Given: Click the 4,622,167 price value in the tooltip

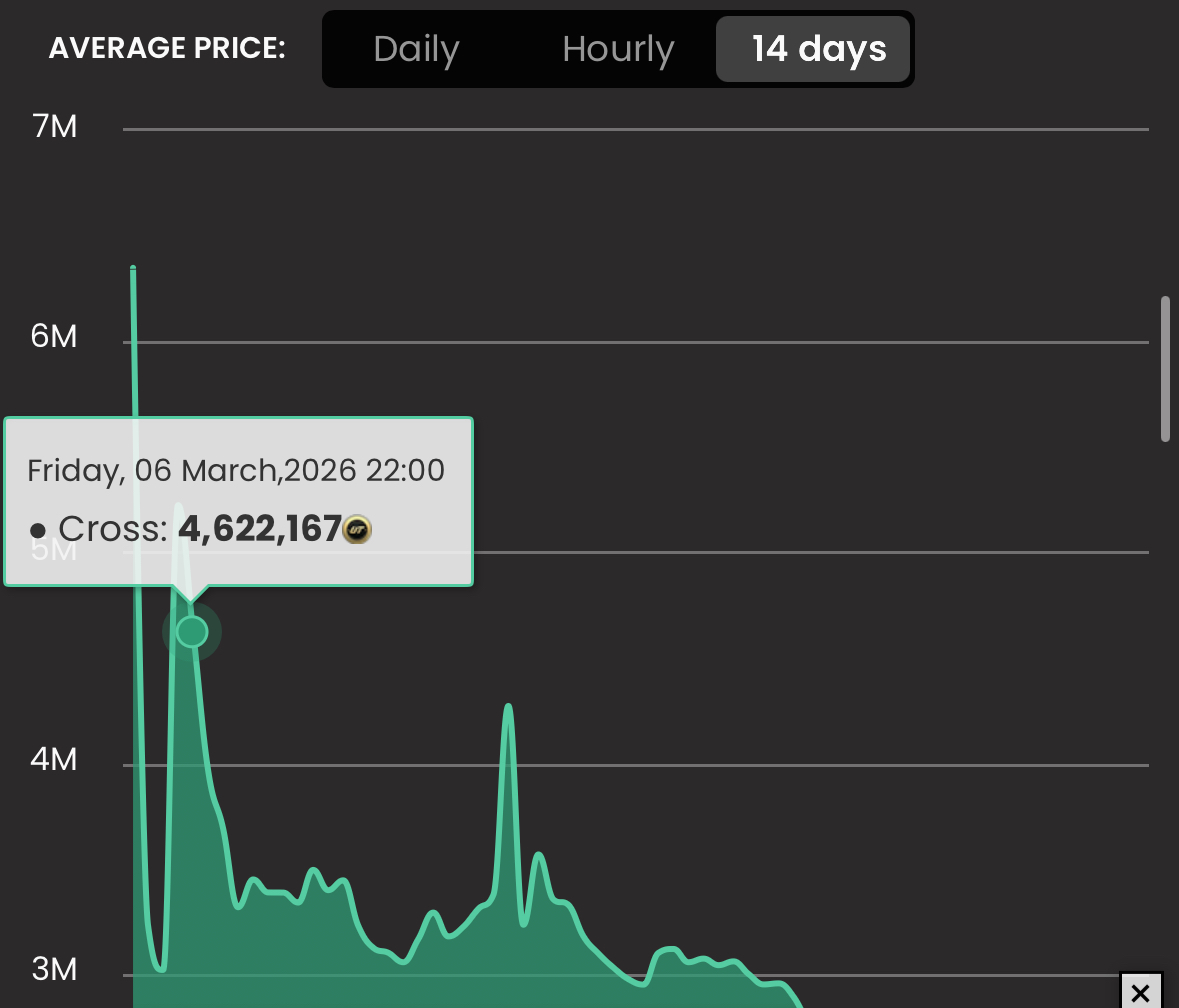Looking at the screenshot, I should (259, 528).
